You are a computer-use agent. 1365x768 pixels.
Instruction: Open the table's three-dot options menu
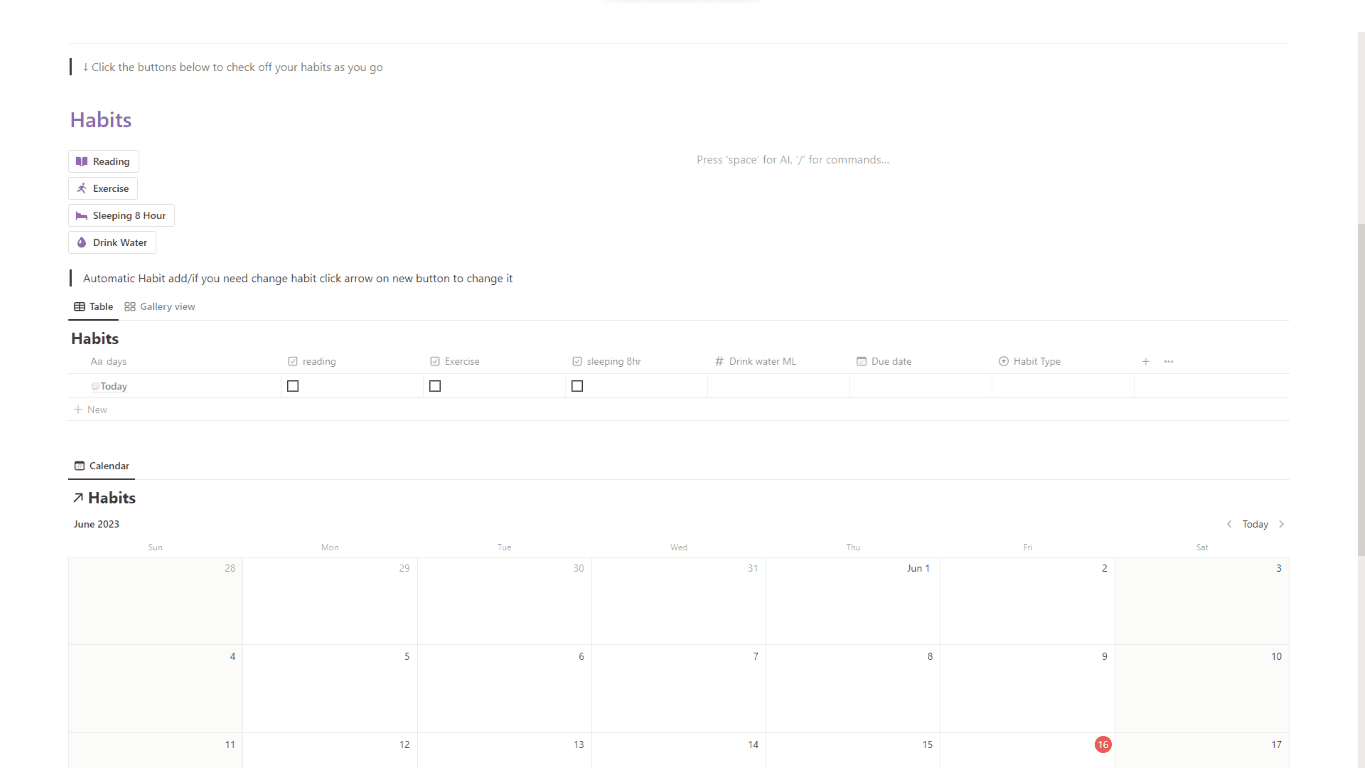coord(1168,361)
